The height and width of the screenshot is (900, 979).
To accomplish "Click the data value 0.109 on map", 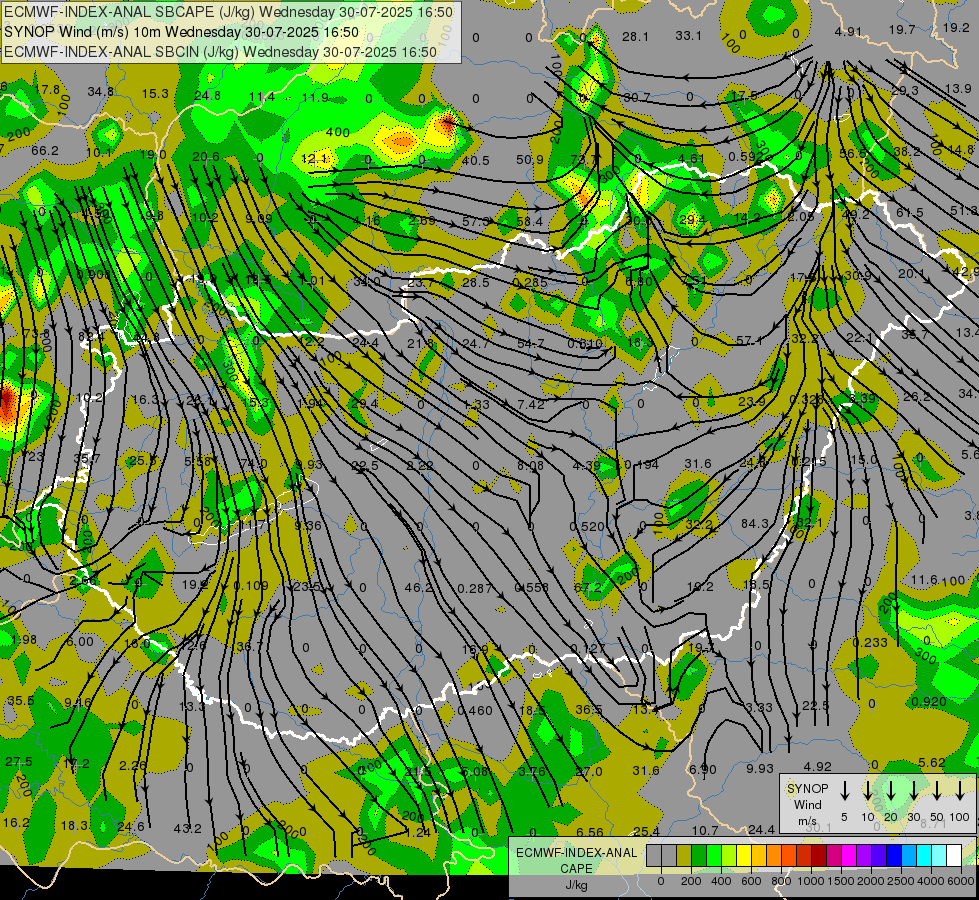I will pyautogui.click(x=251, y=586).
